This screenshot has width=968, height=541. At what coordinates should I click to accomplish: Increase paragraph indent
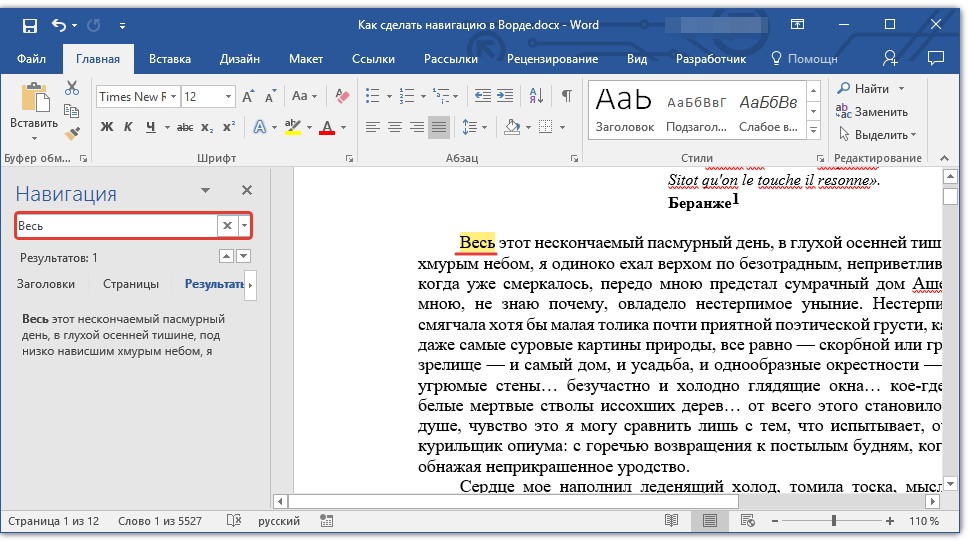[x=505, y=96]
